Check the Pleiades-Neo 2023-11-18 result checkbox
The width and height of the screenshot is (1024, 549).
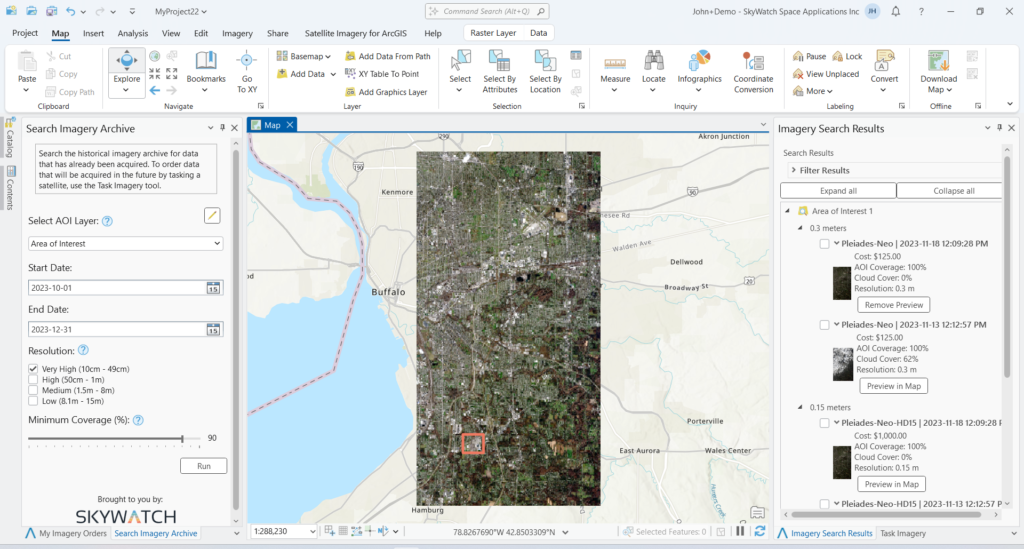(x=824, y=243)
